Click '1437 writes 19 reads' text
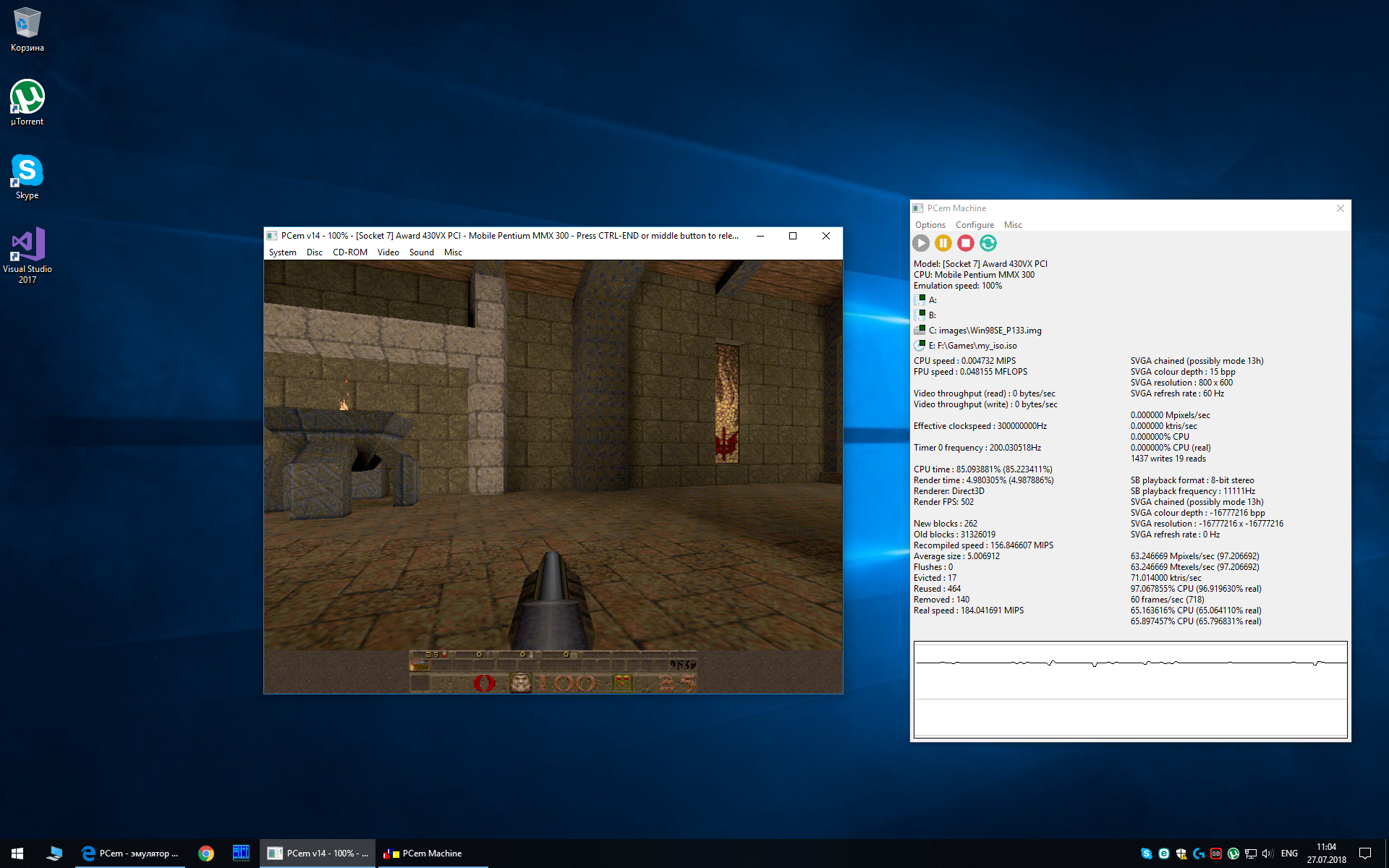 pyautogui.click(x=1168, y=459)
